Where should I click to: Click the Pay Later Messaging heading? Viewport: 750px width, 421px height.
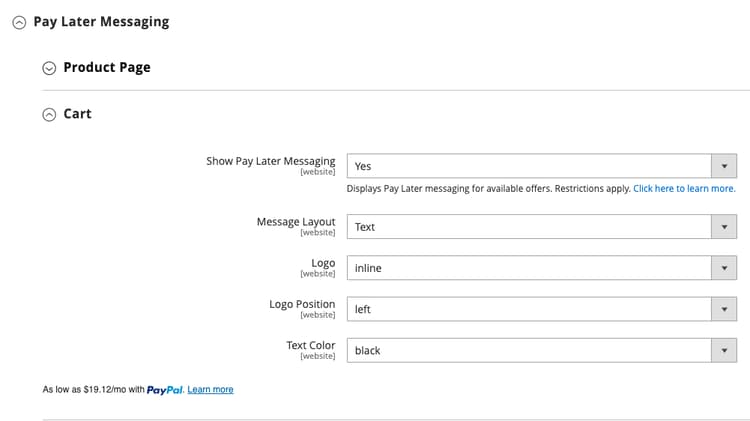101,21
